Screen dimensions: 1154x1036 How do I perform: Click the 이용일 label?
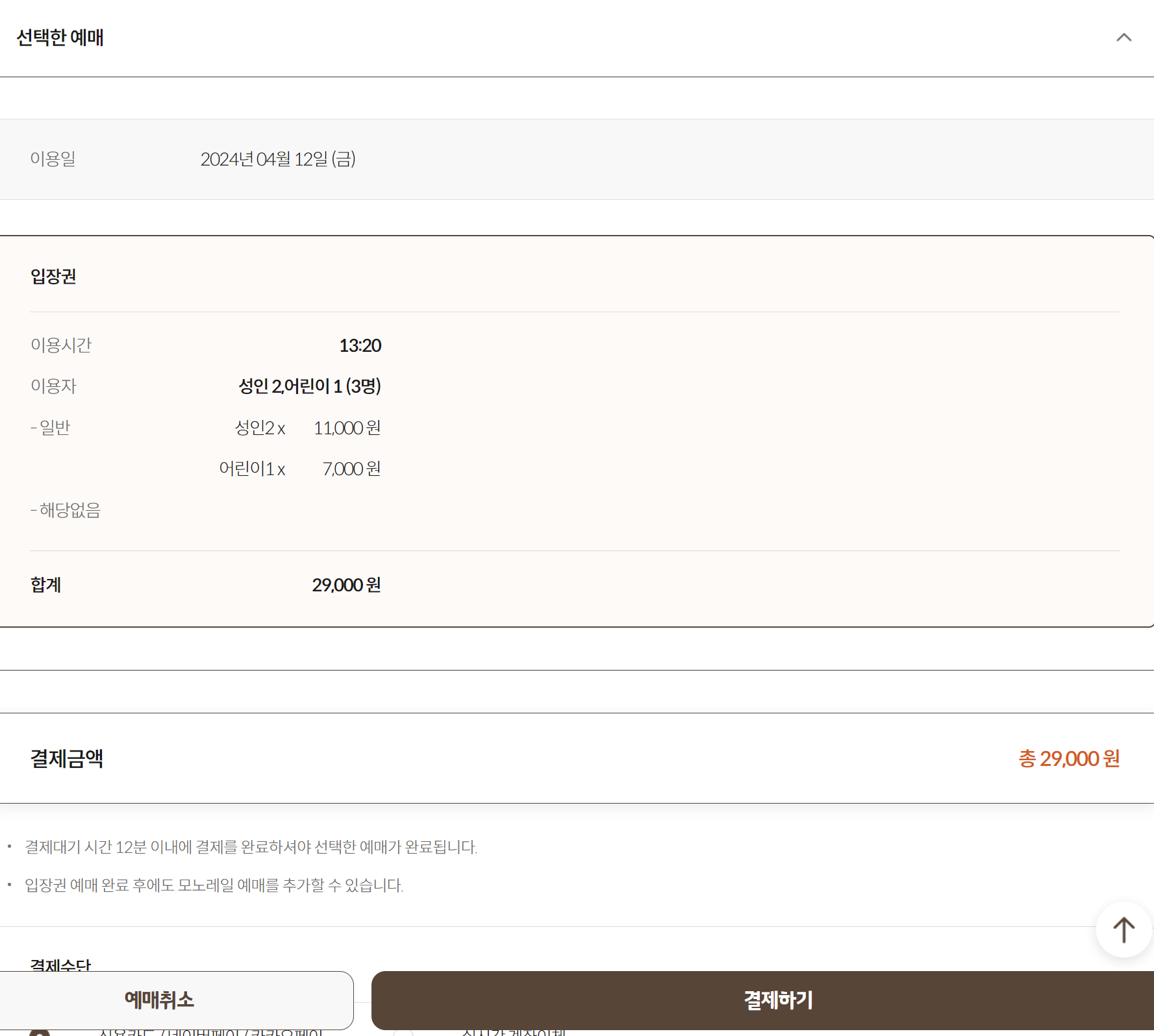[53, 159]
